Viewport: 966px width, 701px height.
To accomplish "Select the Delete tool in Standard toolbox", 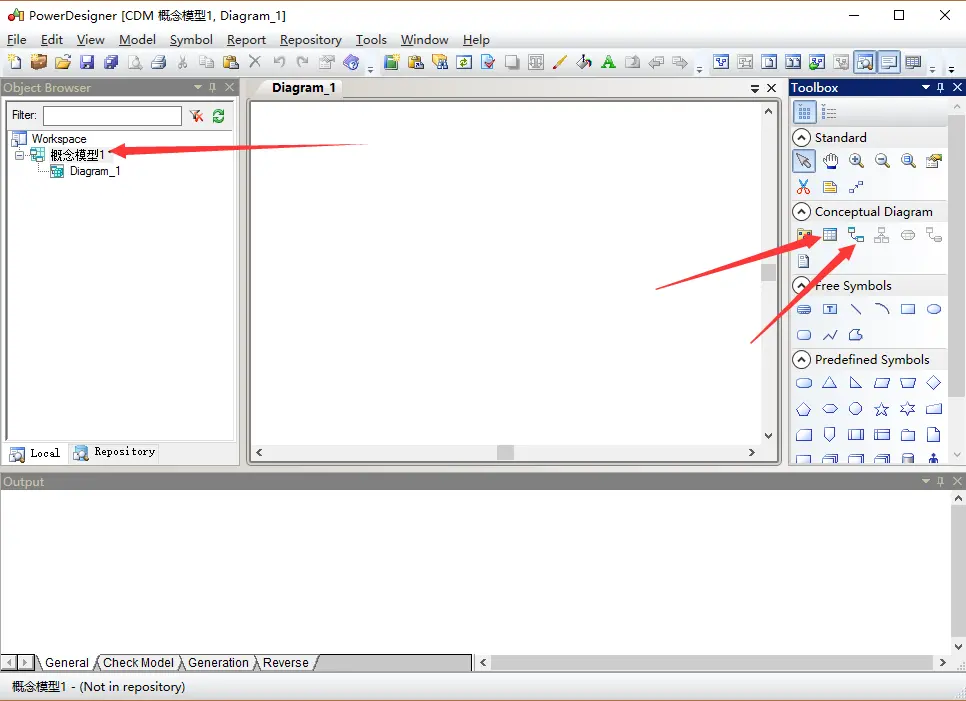I will (804, 186).
